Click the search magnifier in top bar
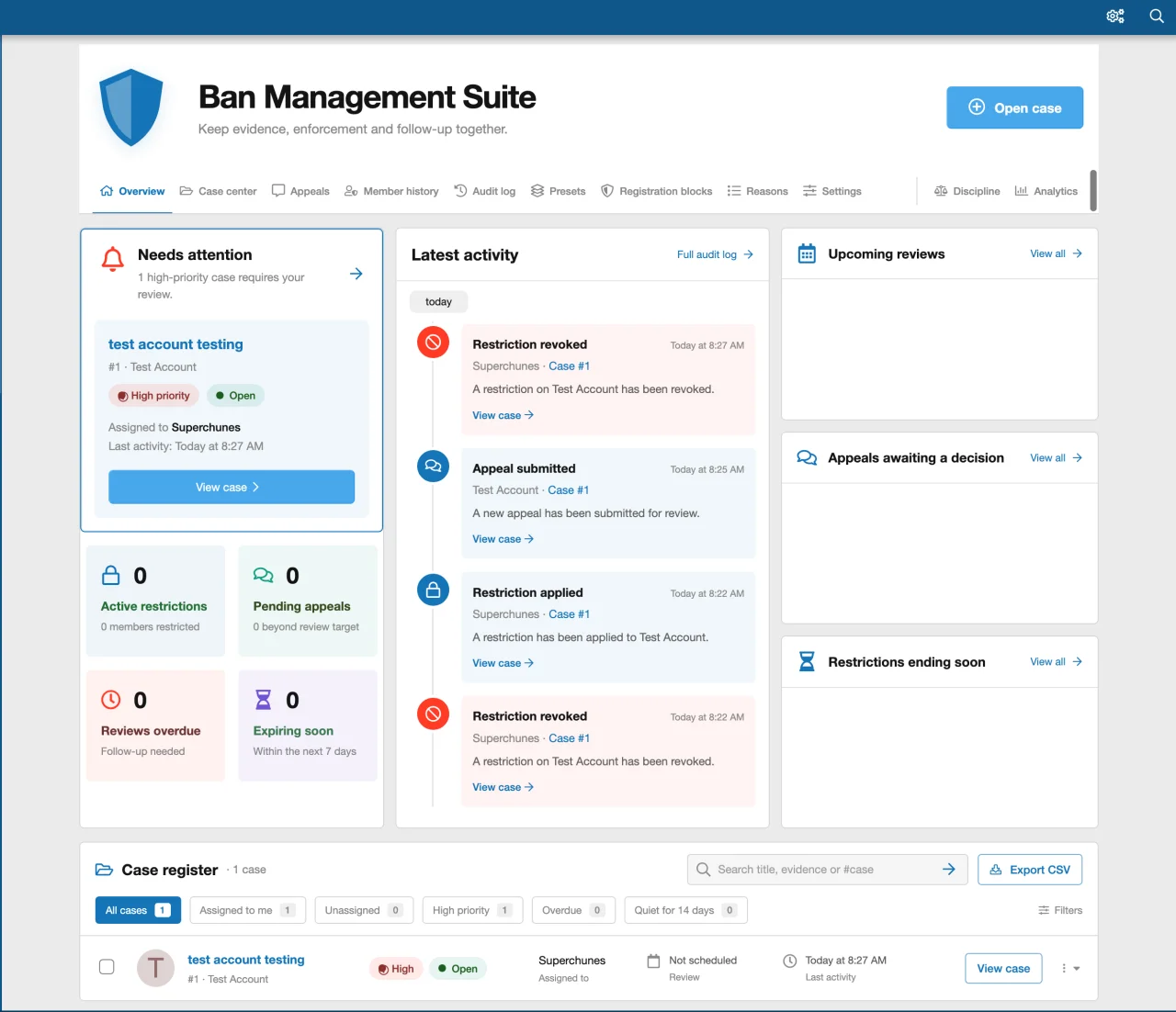The width and height of the screenshot is (1176, 1012). (1157, 16)
